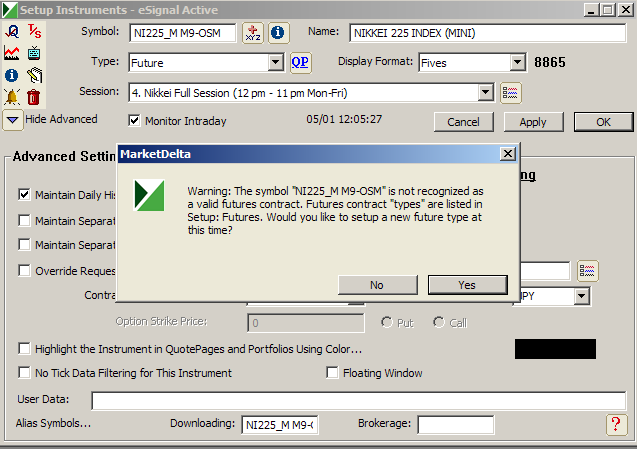637x449 pixels.
Task: Click the red question mark help icon
Action: click(x=616, y=425)
